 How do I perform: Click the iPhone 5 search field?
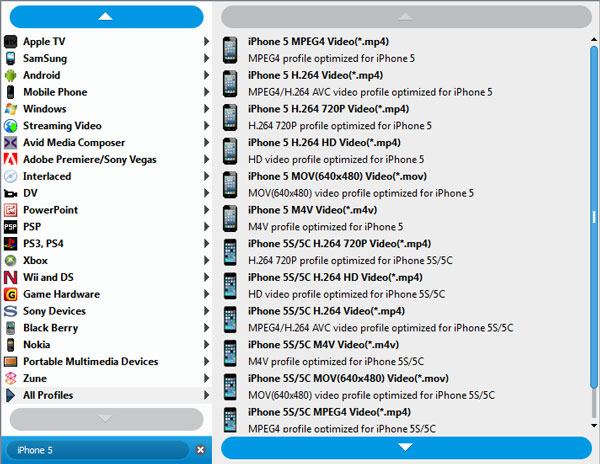tap(98, 450)
